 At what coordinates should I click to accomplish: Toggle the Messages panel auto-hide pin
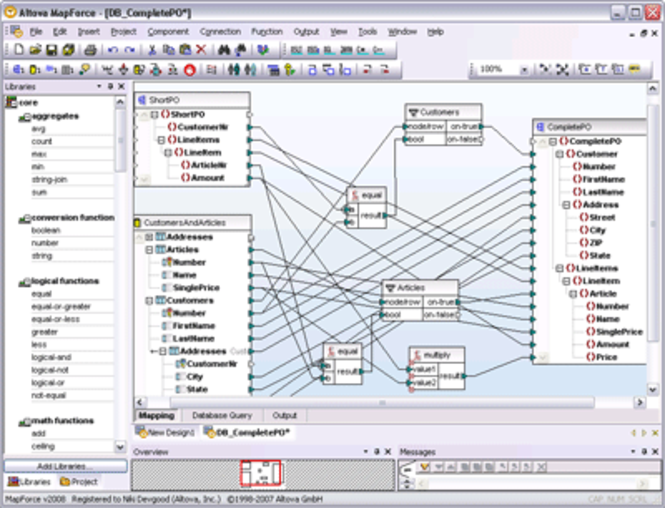[644, 452]
